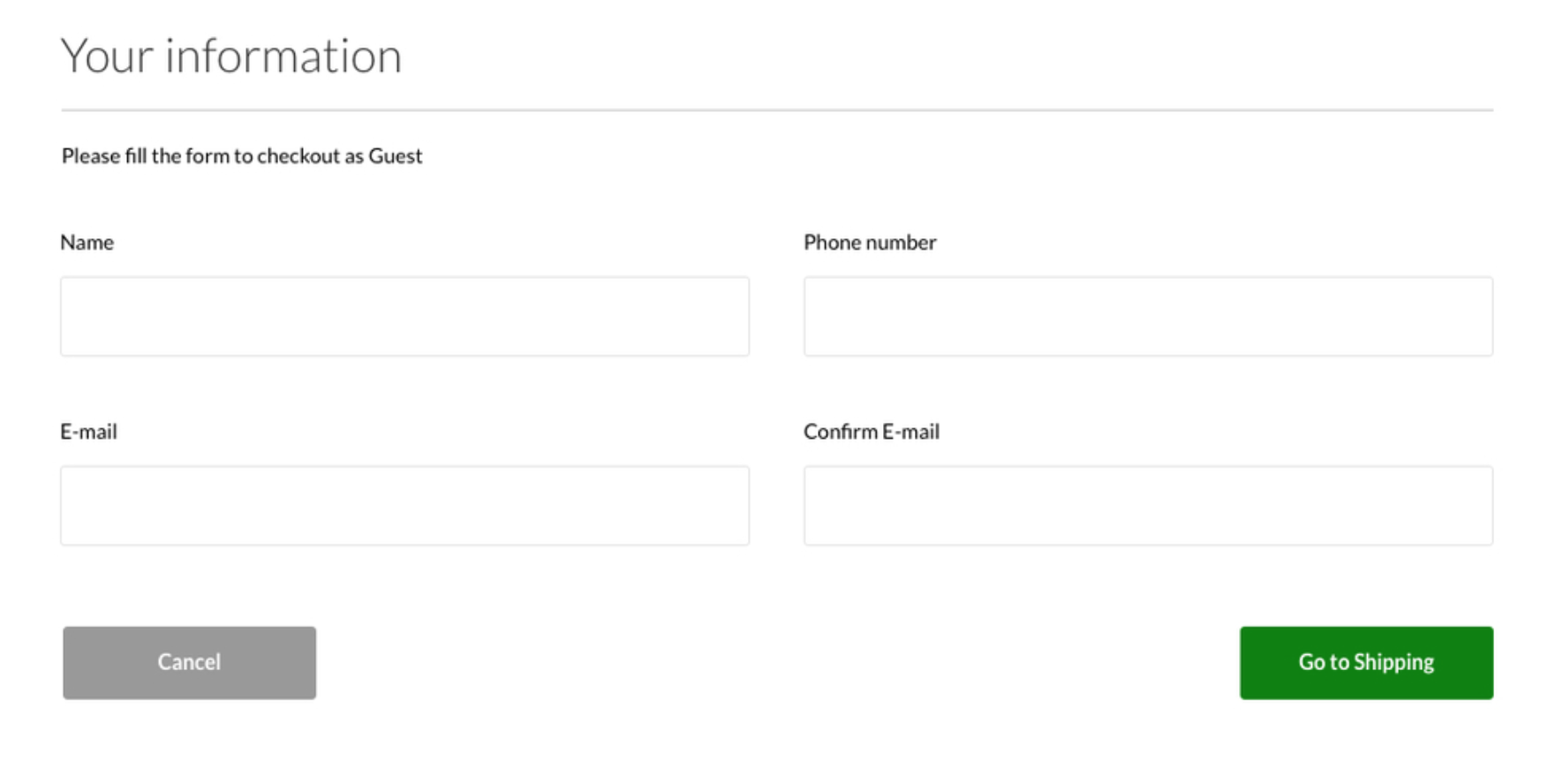Select the E-mail input field
The height and width of the screenshot is (784, 1563).
(404, 505)
